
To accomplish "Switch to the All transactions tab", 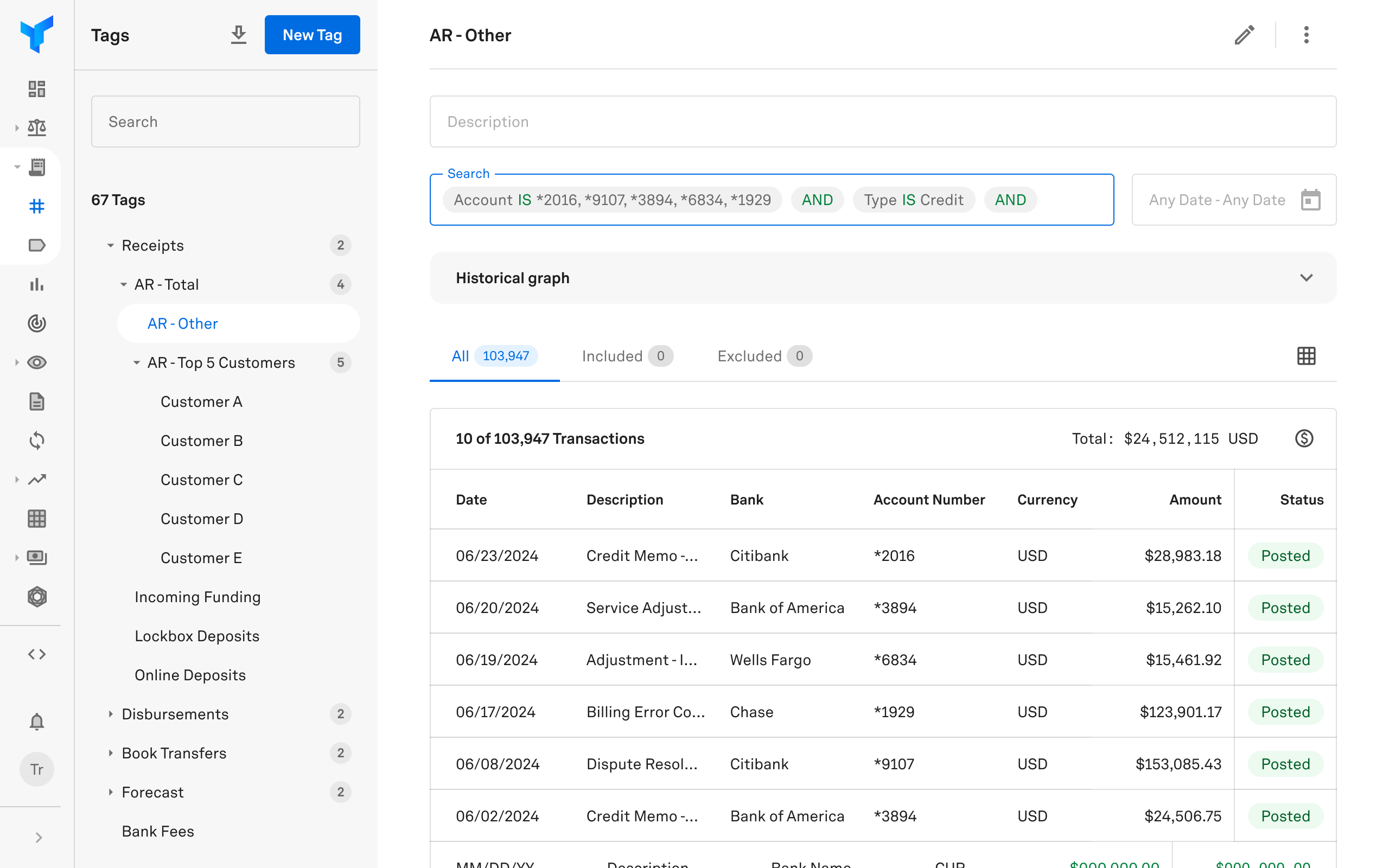I will [494, 356].
